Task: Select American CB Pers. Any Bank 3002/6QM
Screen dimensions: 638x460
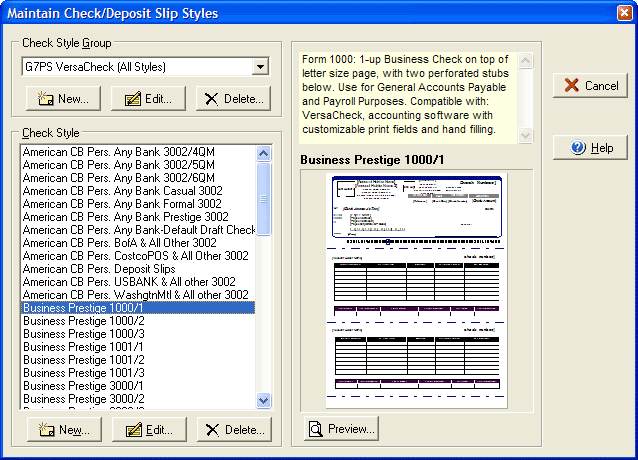Action: click(138, 178)
